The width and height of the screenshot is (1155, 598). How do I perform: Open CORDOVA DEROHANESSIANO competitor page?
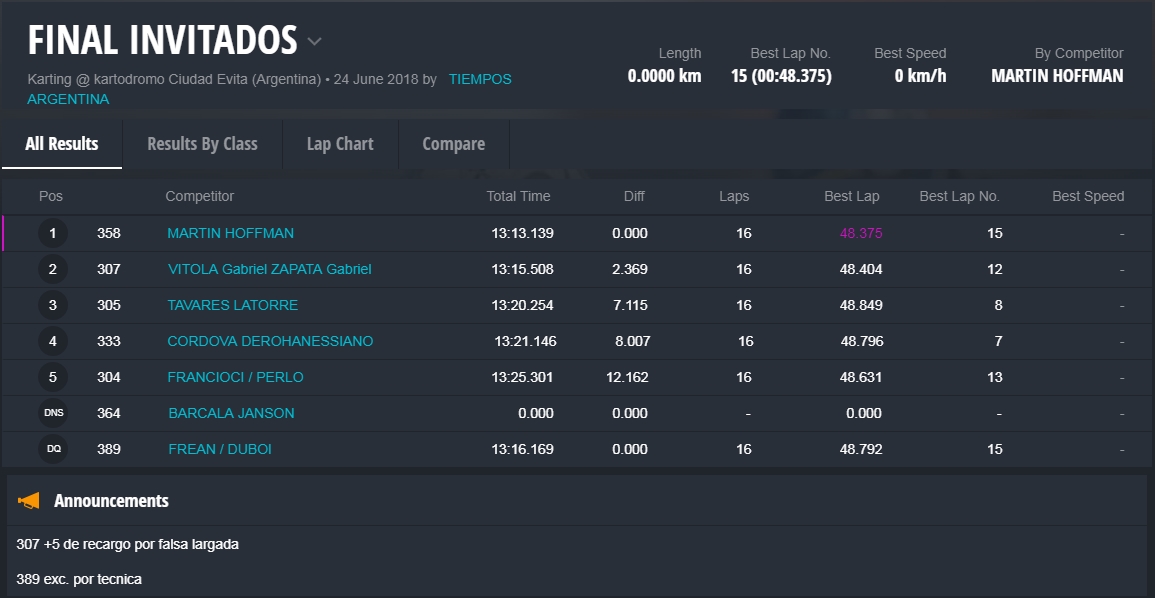click(270, 341)
